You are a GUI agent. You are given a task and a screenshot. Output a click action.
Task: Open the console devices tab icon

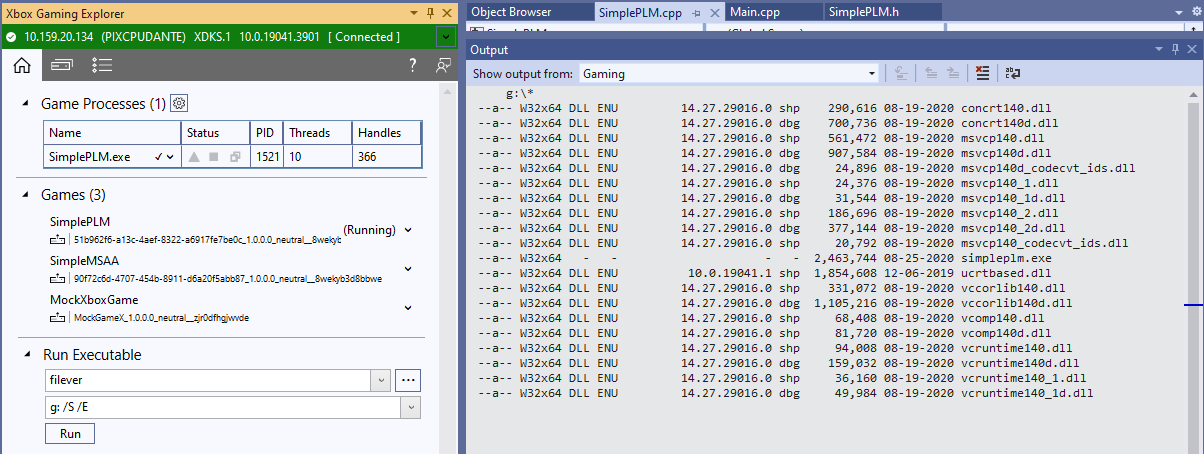tap(61, 65)
